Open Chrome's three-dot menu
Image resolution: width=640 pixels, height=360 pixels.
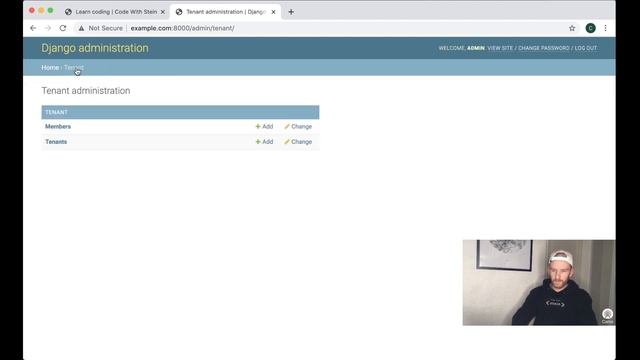(605, 28)
